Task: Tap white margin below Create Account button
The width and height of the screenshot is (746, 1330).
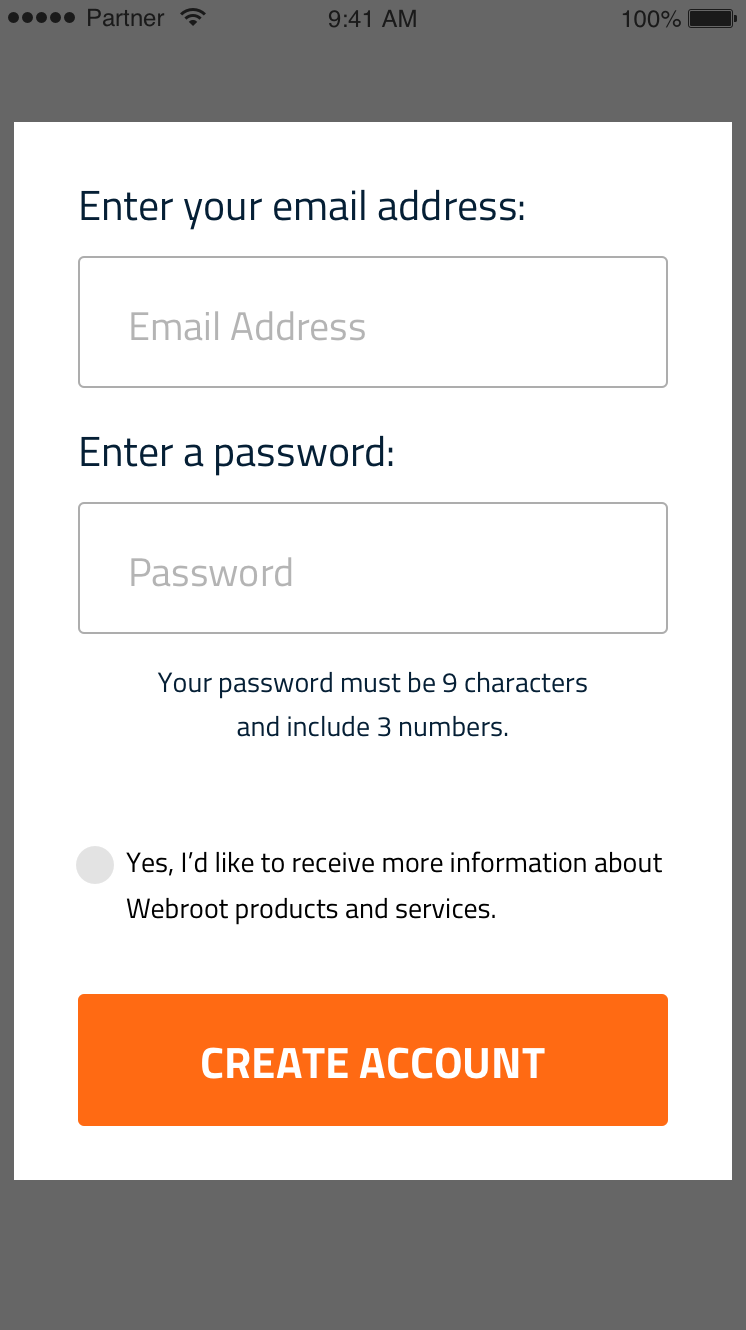Action: tap(372, 1153)
